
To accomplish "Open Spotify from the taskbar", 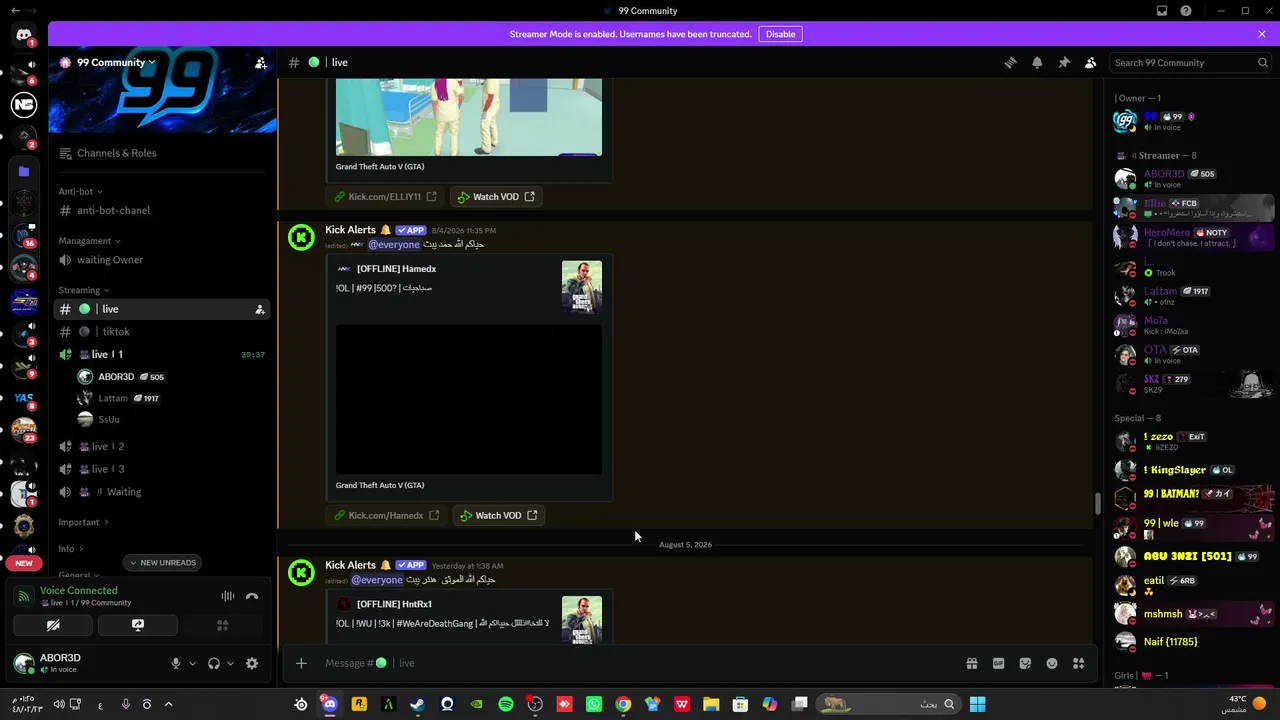I will [506, 704].
